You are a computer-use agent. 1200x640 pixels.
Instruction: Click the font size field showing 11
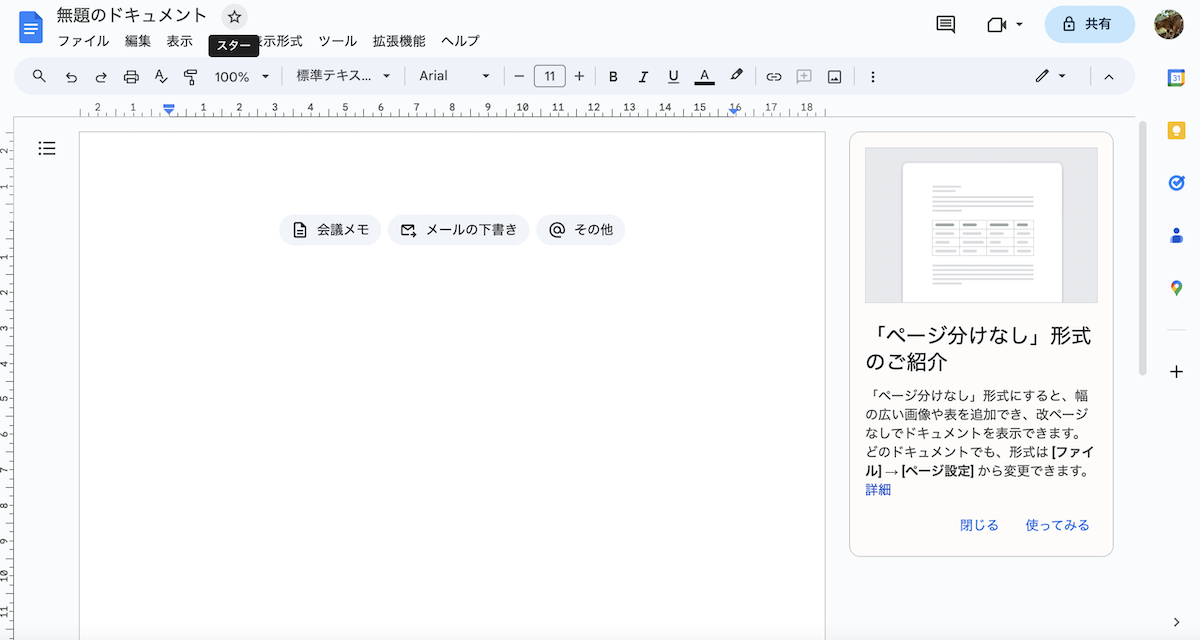pos(550,76)
